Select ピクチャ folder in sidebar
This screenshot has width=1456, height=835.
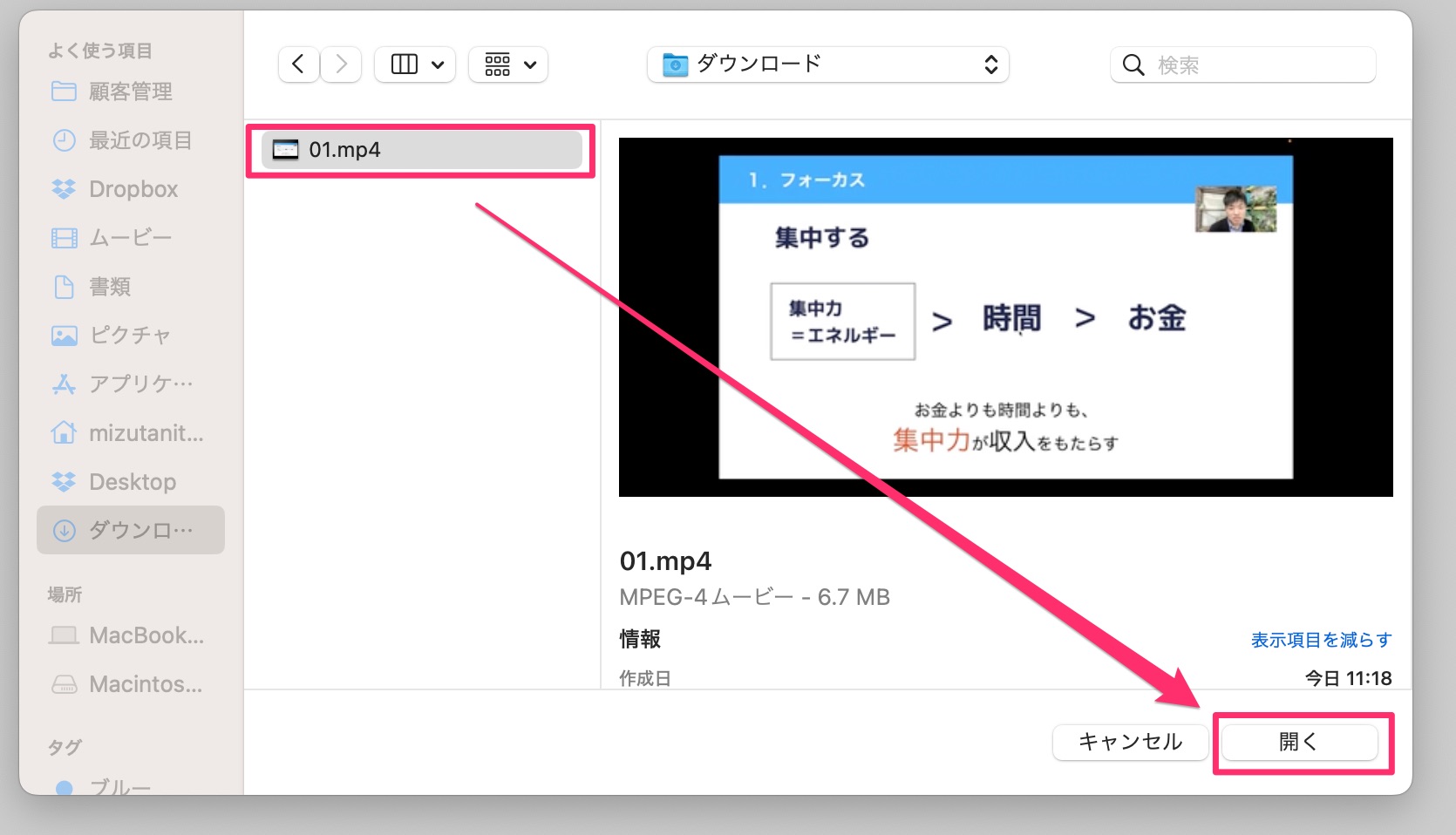(129, 336)
